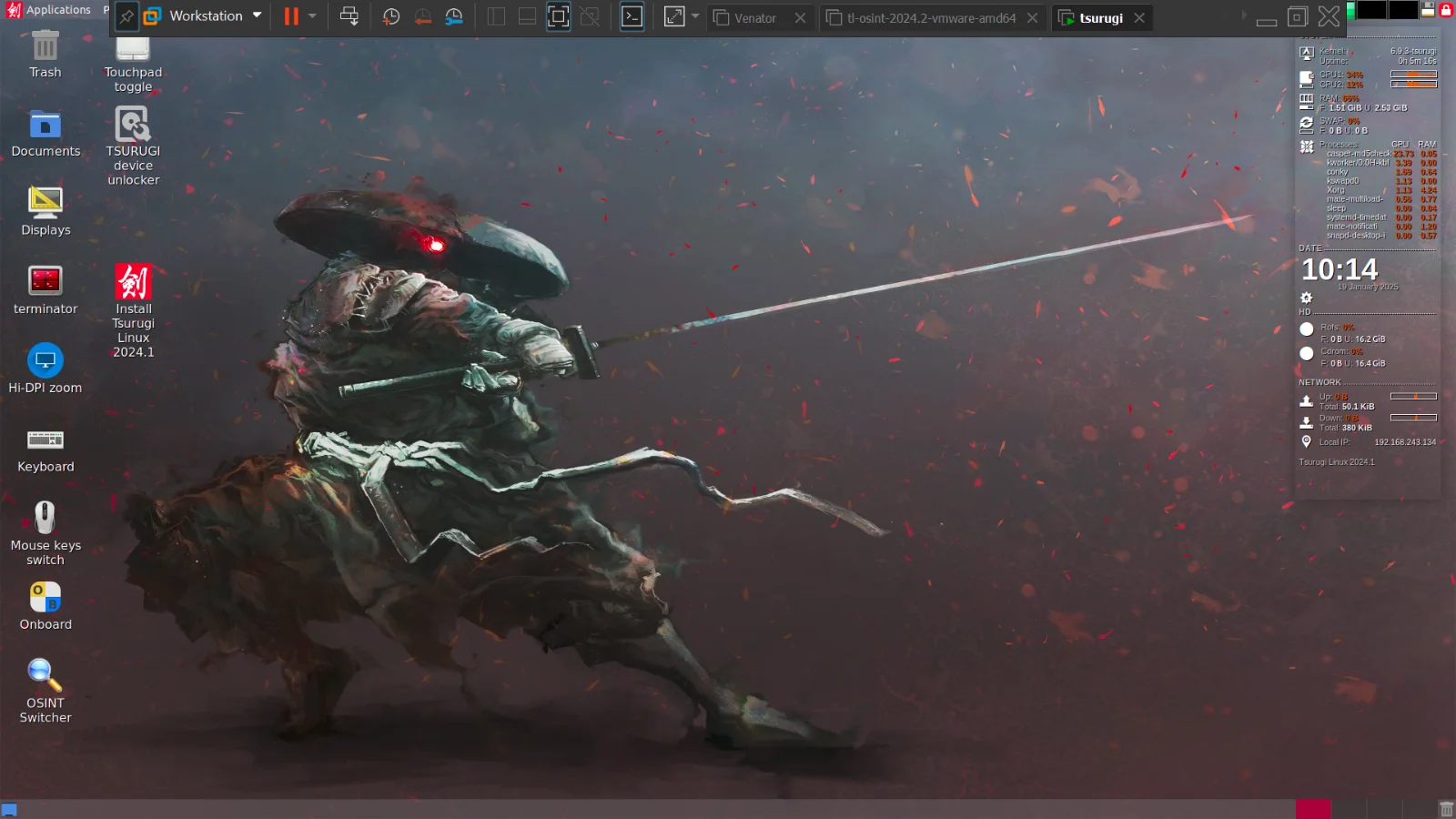The image size is (1456, 819).
Task: Take a snapshot of the VM
Action: coord(391,16)
